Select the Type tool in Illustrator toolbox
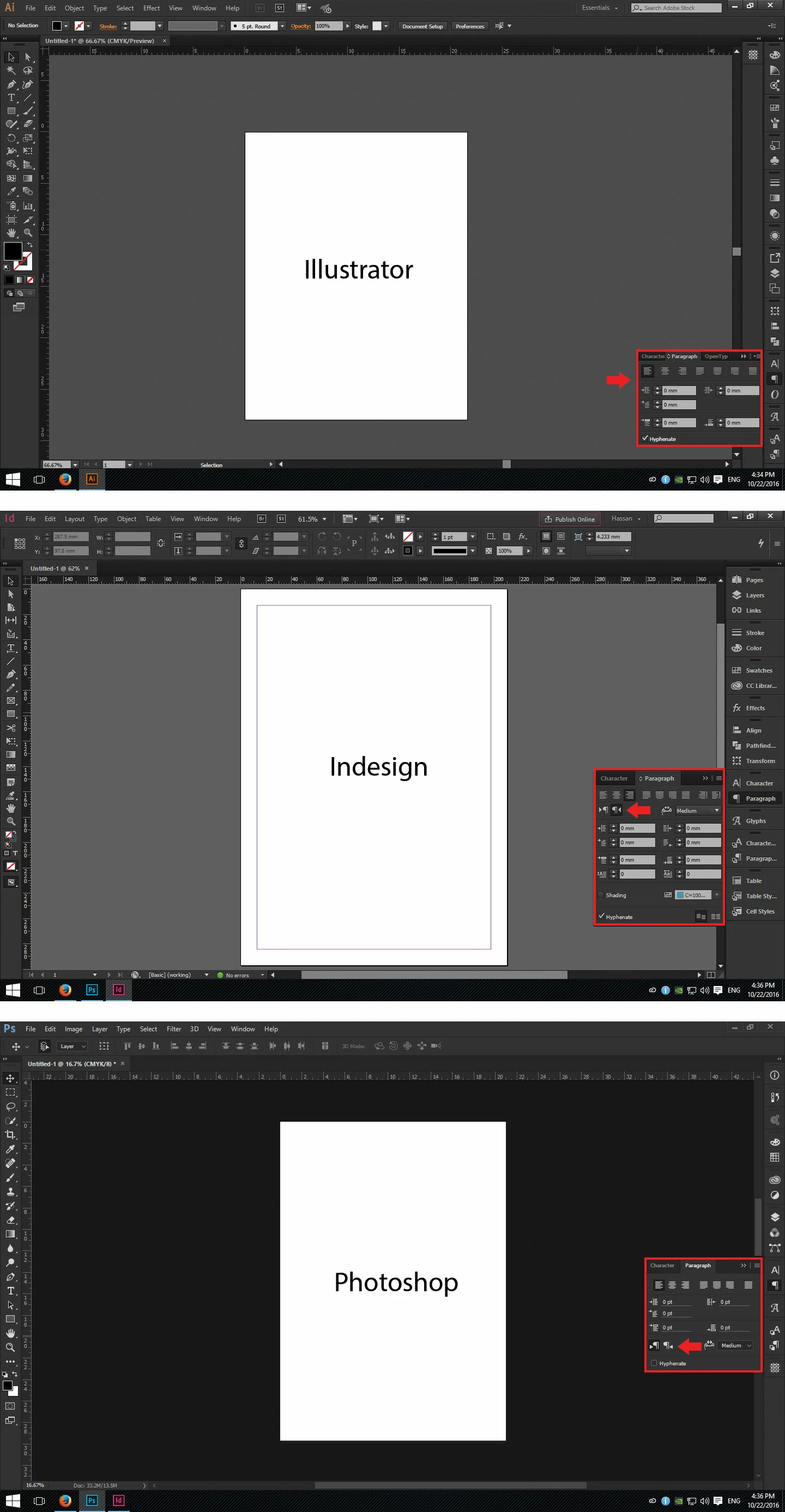785x1512 pixels. 11,98
